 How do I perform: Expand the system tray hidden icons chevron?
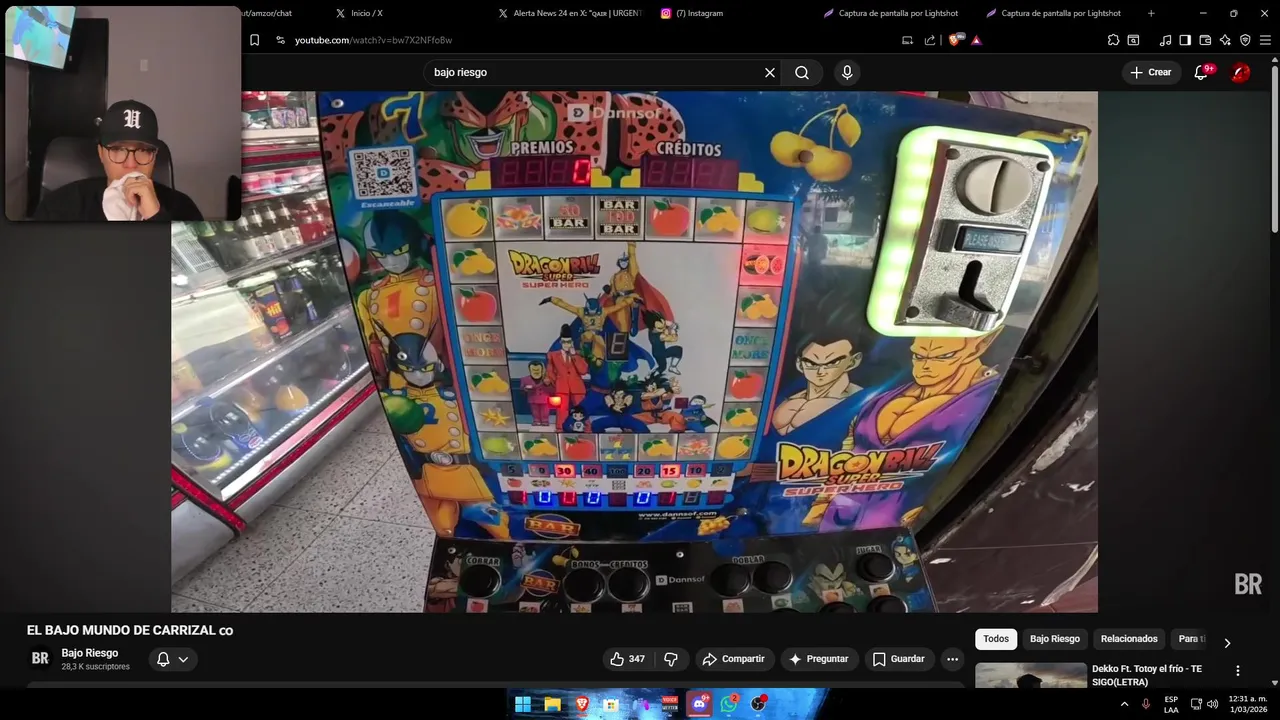point(1124,704)
